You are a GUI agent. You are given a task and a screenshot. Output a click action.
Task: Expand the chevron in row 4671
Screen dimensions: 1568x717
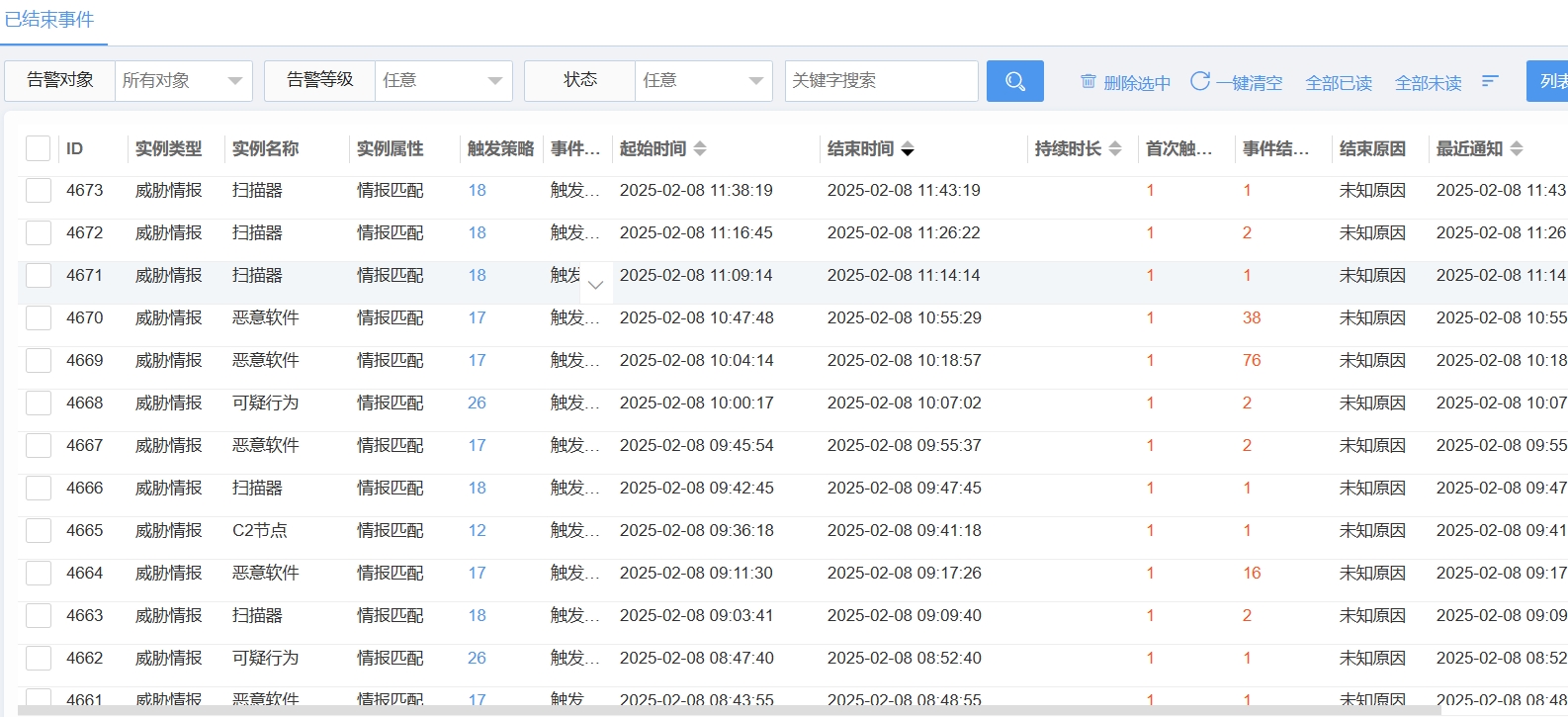click(595, 285)
